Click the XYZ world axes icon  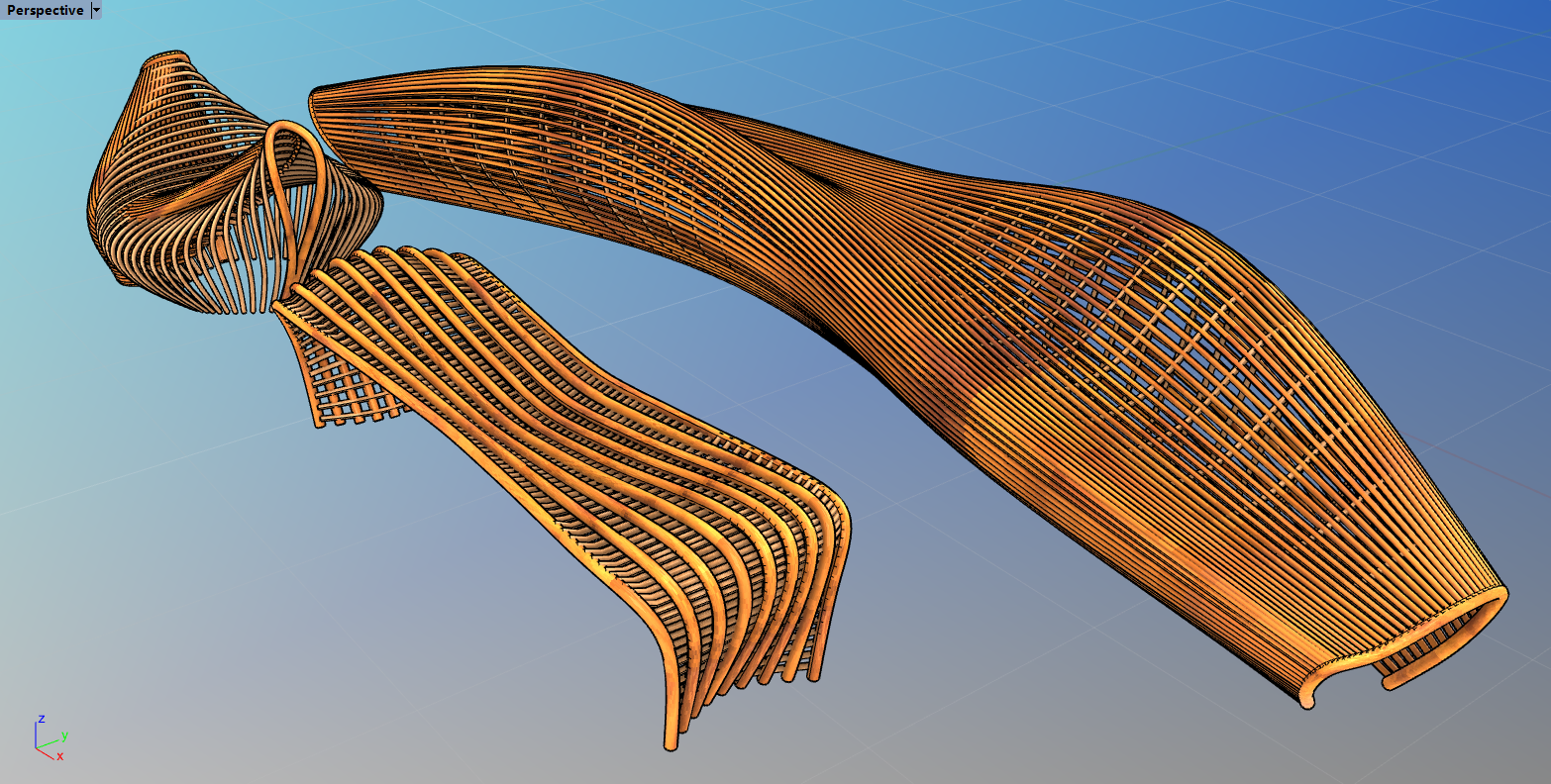50,737
